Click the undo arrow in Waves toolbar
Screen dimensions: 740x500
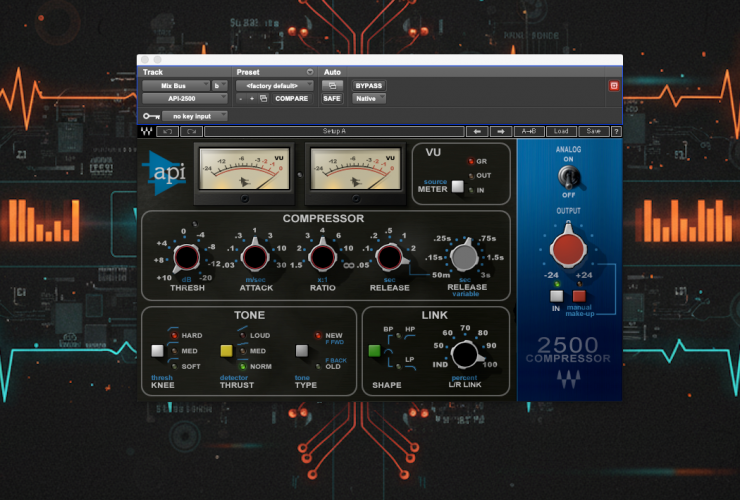[x=168, y=132]
